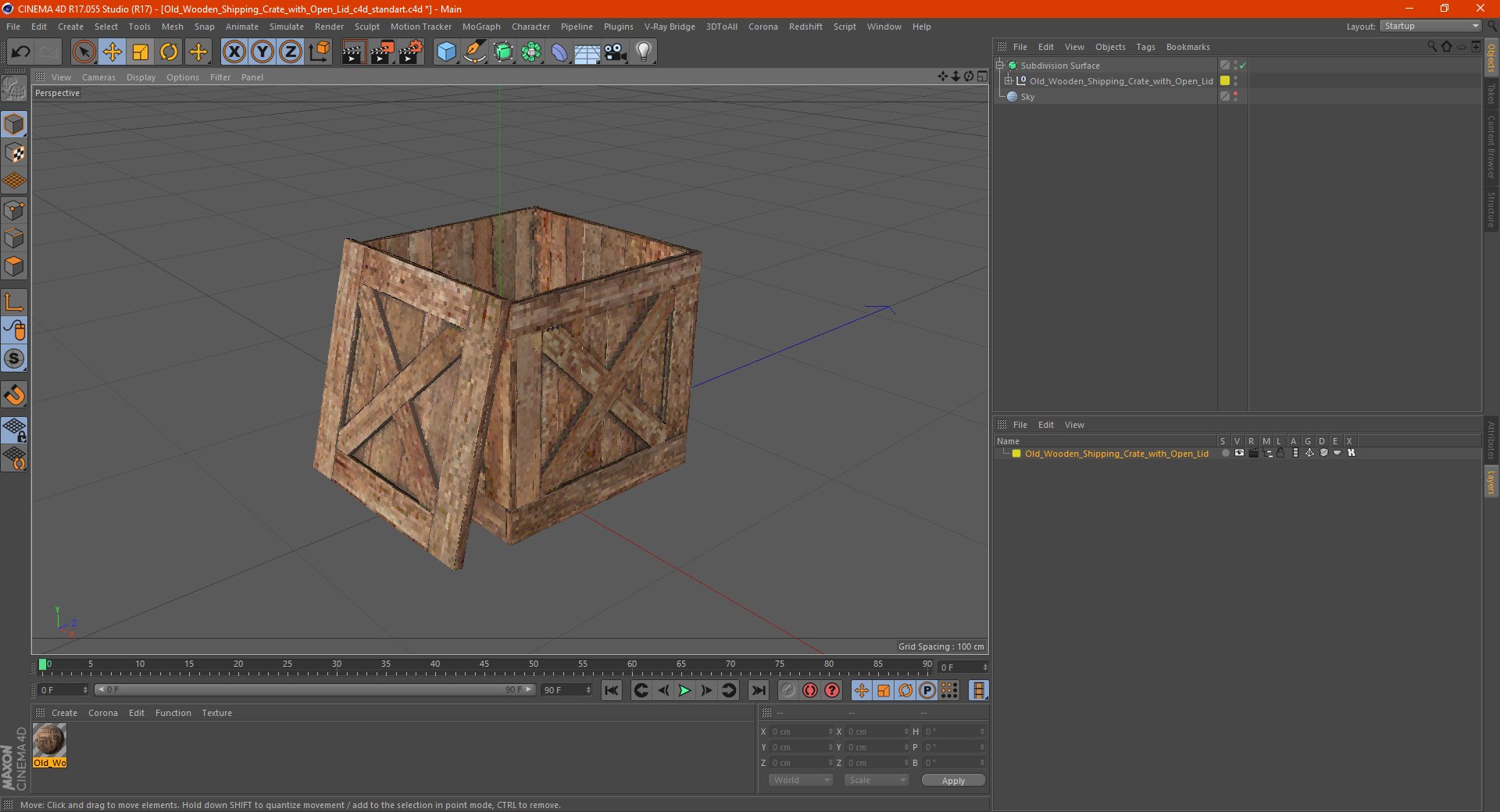Toggle Sky object visibility dots
This screenshot has height=812, width=1500.
[x=1235, y=97]
